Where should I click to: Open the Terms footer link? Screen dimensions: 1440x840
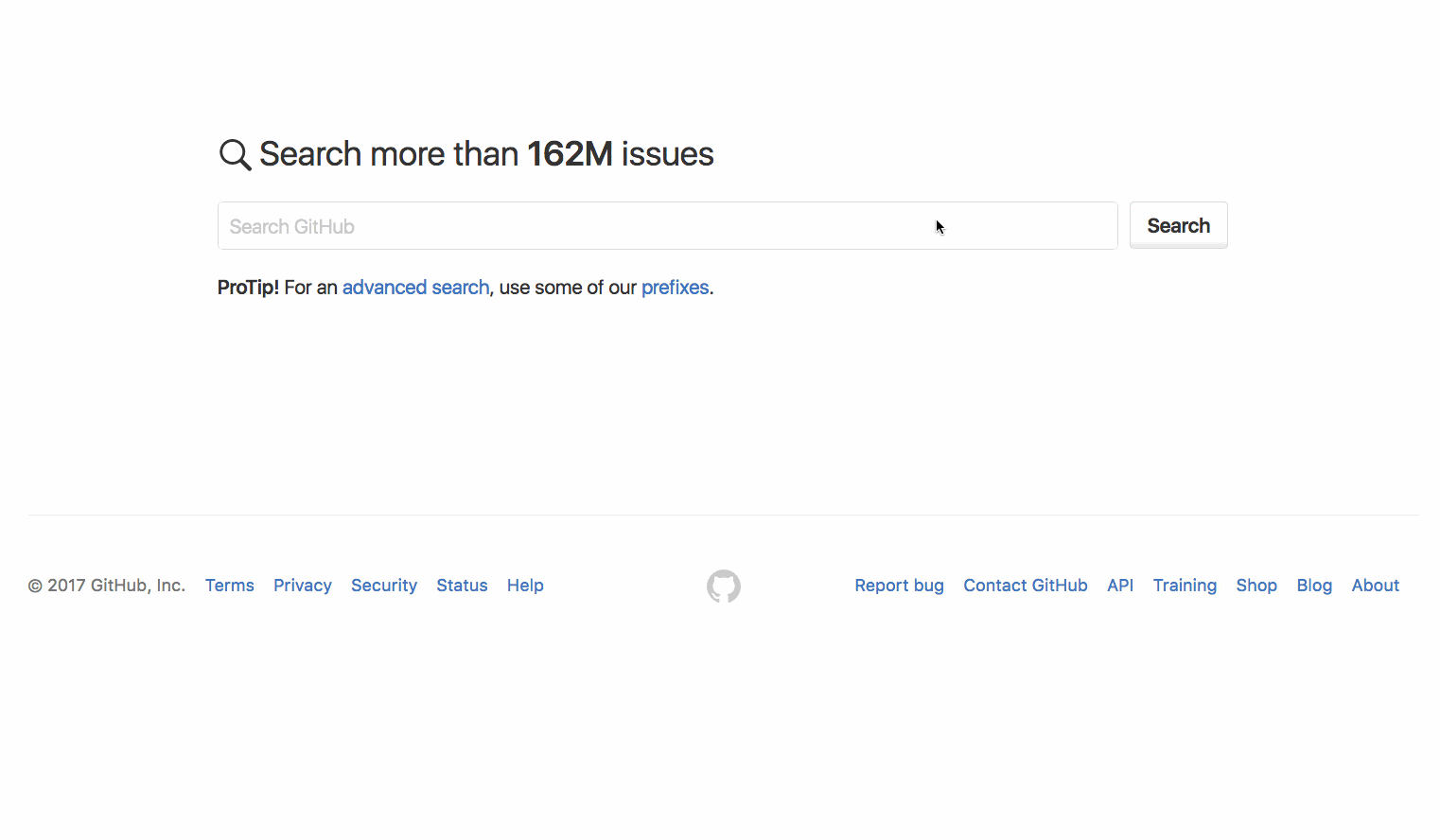[x=230, y=586]
